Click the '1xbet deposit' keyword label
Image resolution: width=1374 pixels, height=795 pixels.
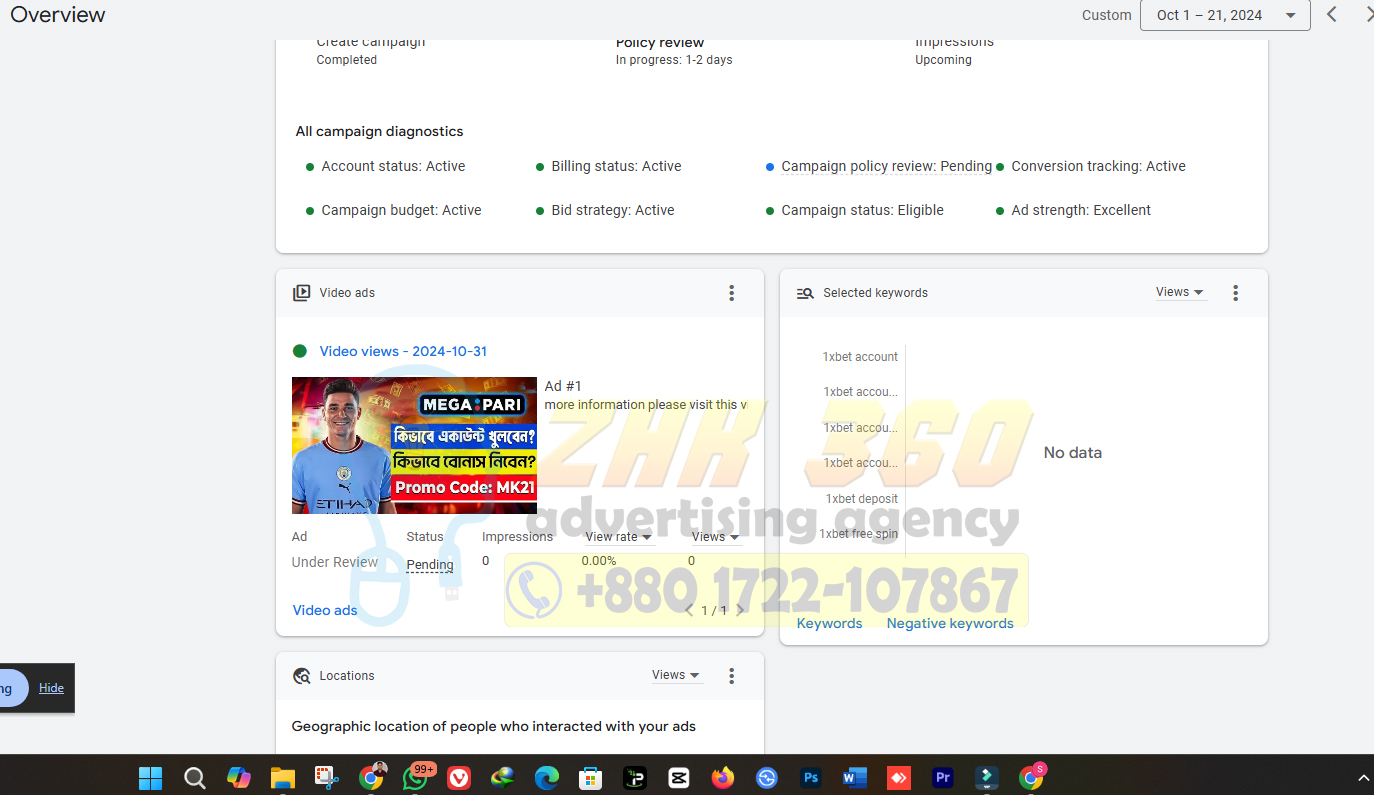862,499
